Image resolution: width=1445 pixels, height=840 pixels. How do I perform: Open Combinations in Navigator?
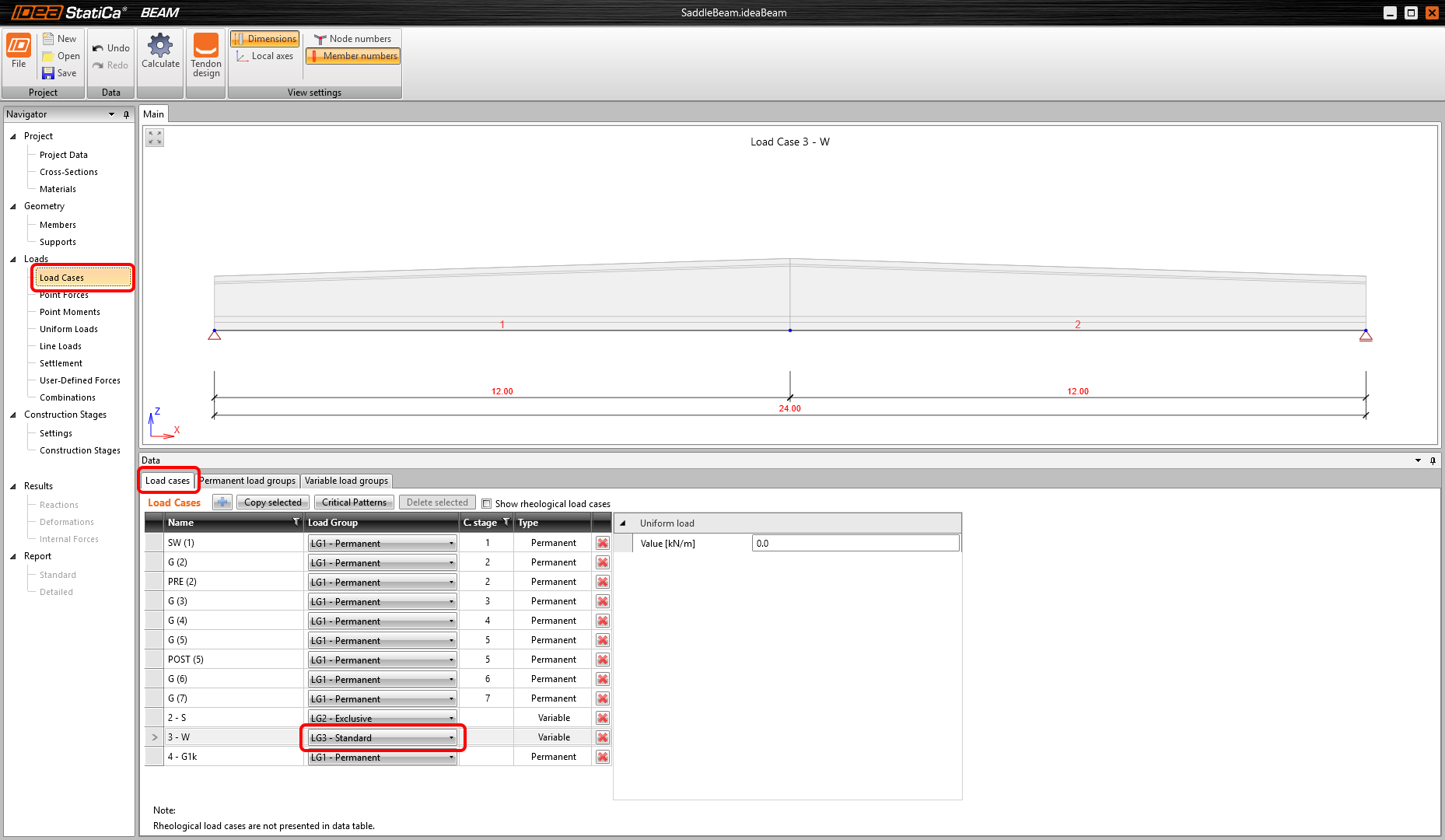(x=68, y=397)
